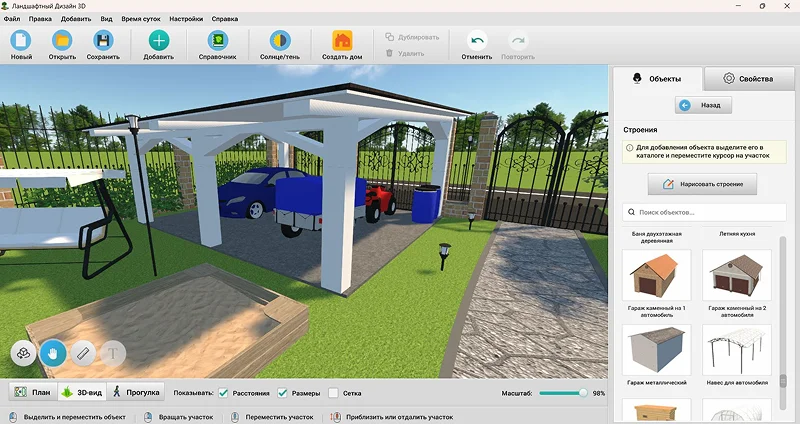Image resolution: width=800 pixels, height=424 pixels.
Task: Switch to 3D-вид view
Action: (x=82, y=392)
